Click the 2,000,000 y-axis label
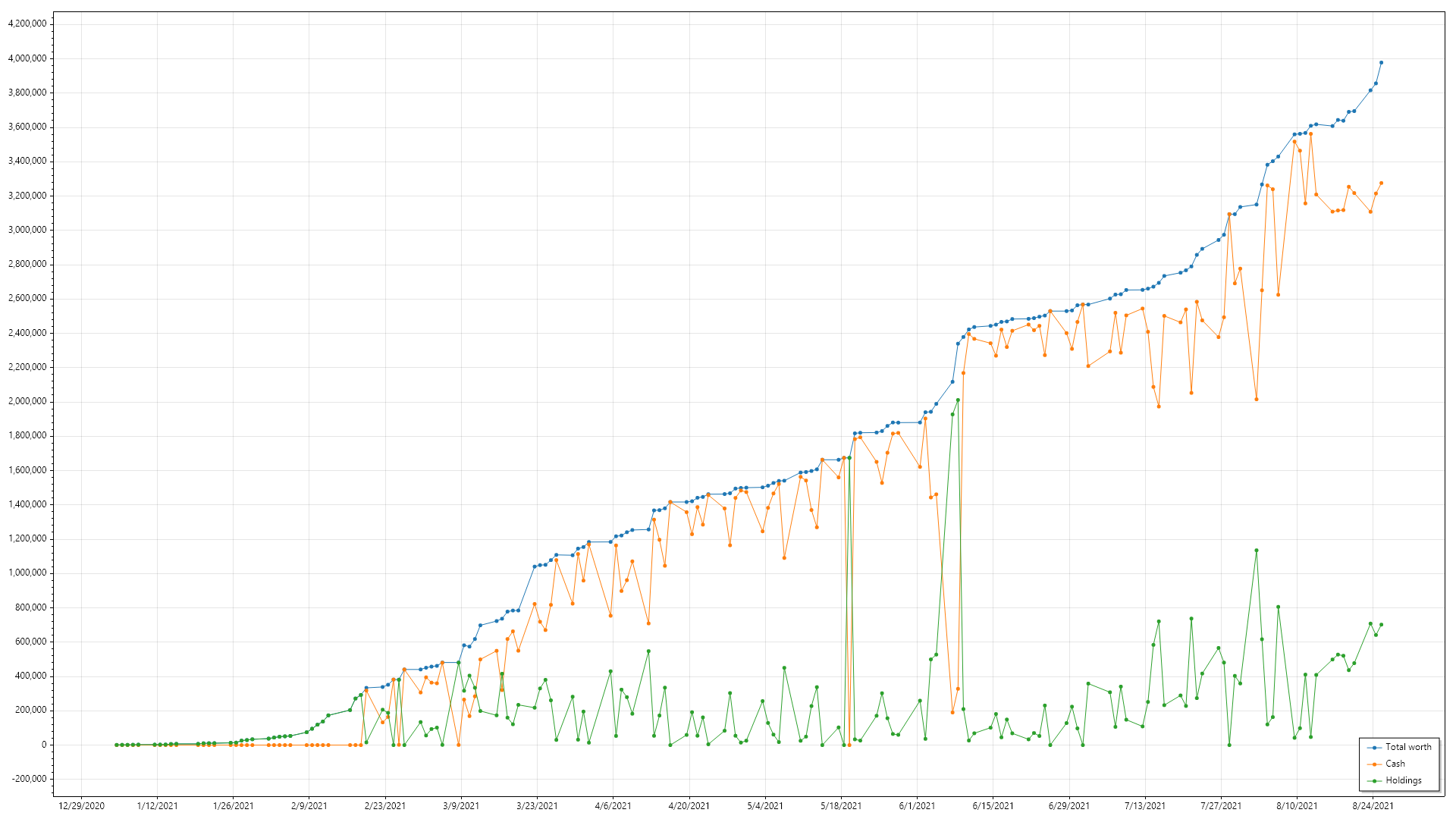 coord(27,402)
